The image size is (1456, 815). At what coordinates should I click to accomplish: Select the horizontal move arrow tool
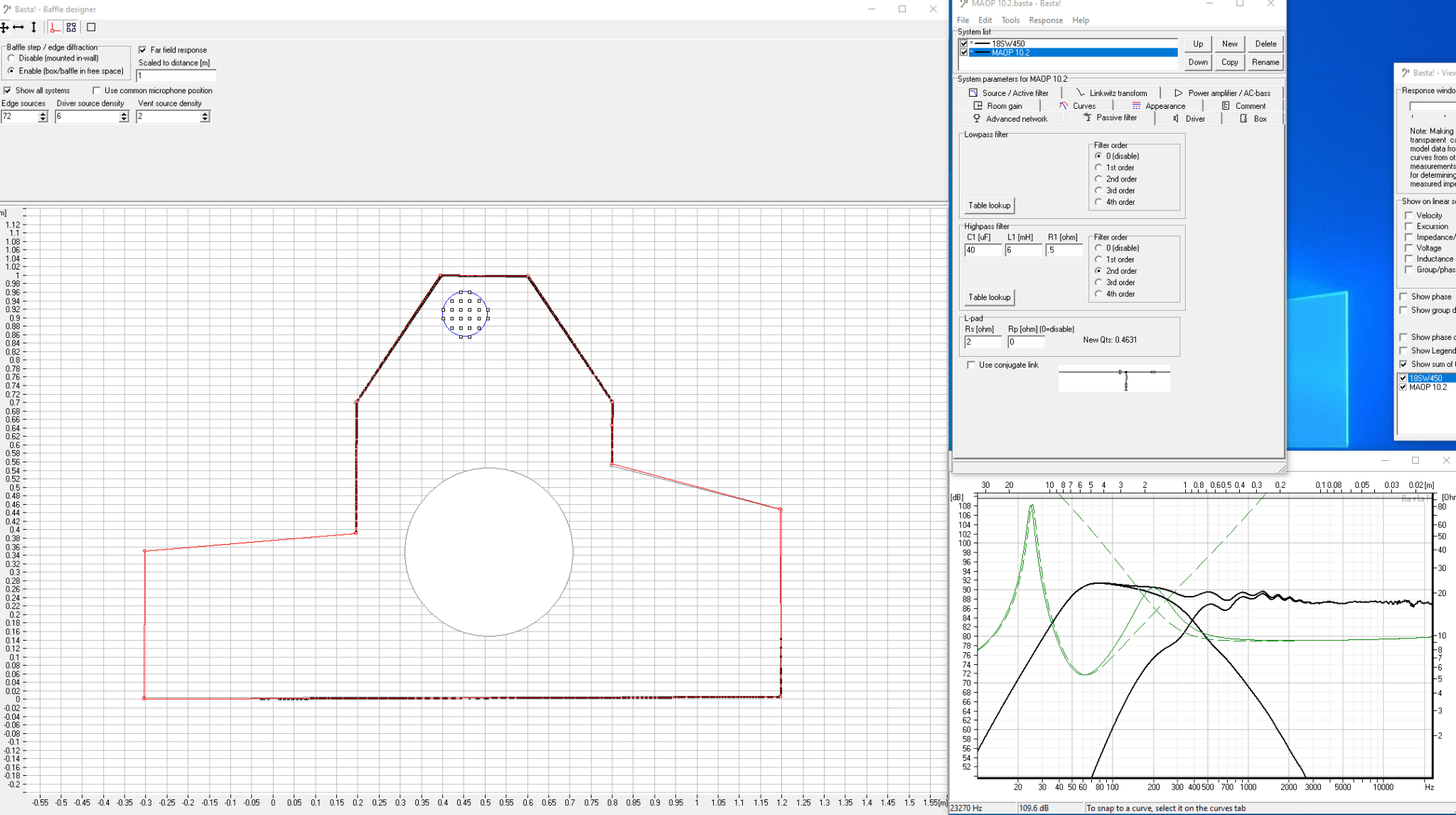(x=19, y=27)
